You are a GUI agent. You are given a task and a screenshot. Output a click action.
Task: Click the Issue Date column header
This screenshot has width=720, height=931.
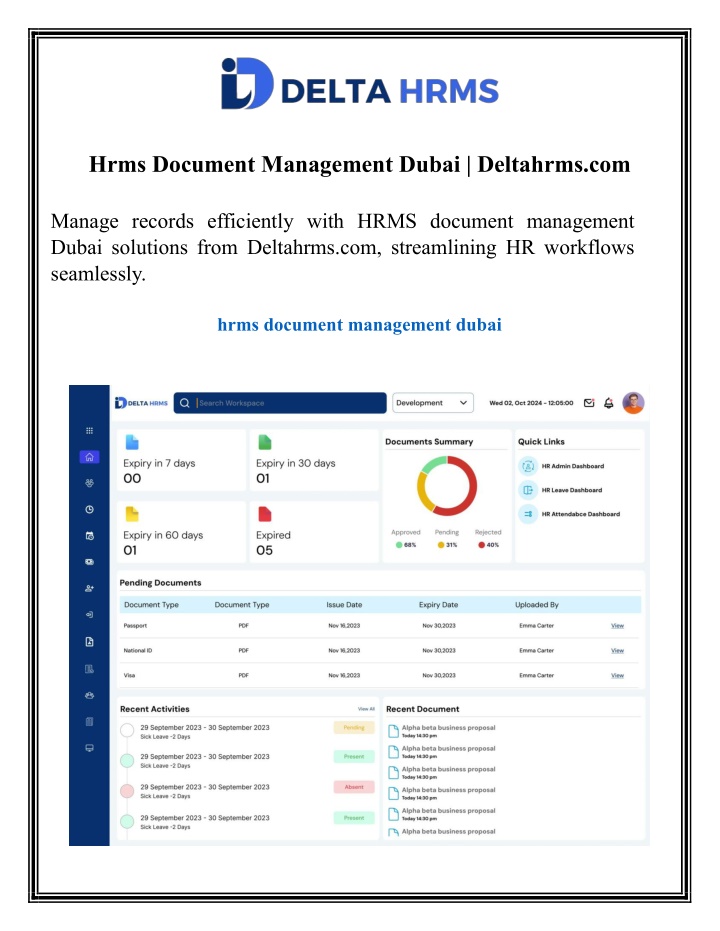coord(344,605)
